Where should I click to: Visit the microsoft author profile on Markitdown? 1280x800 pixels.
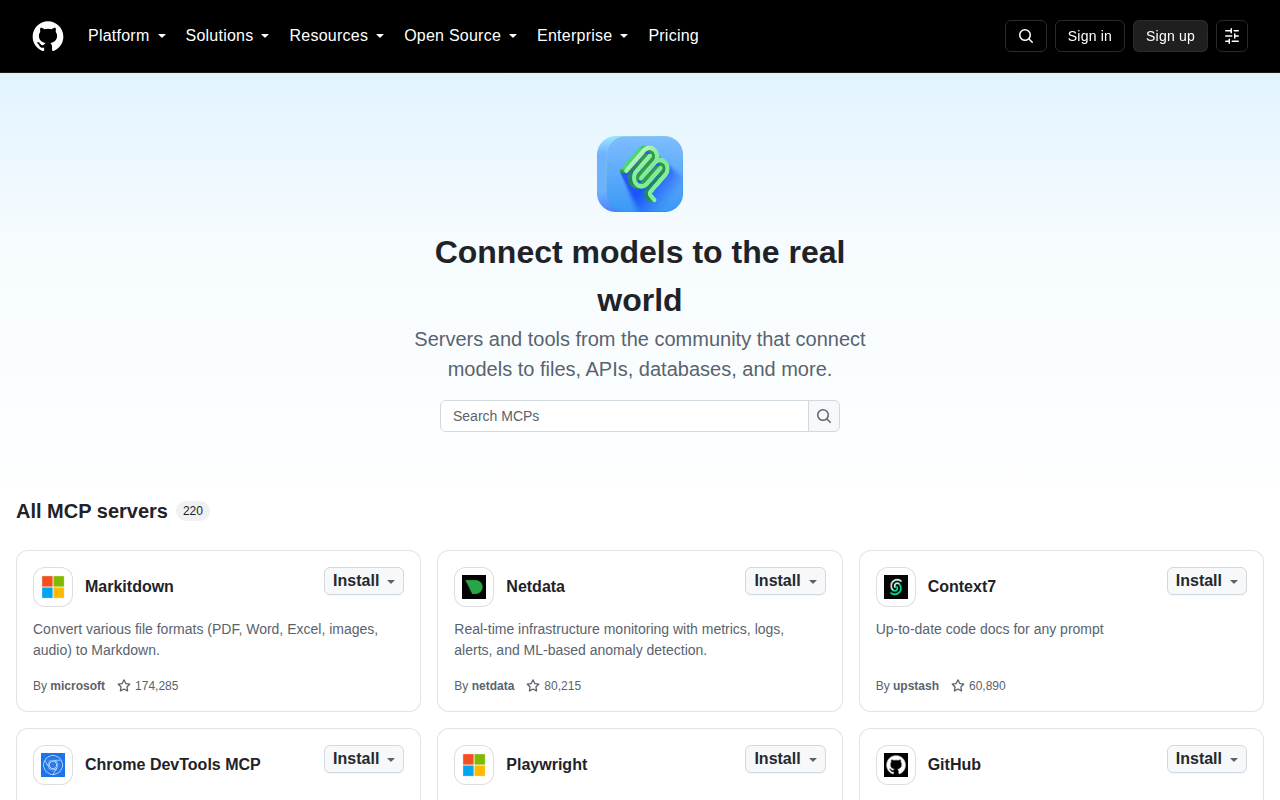point(78,686)
